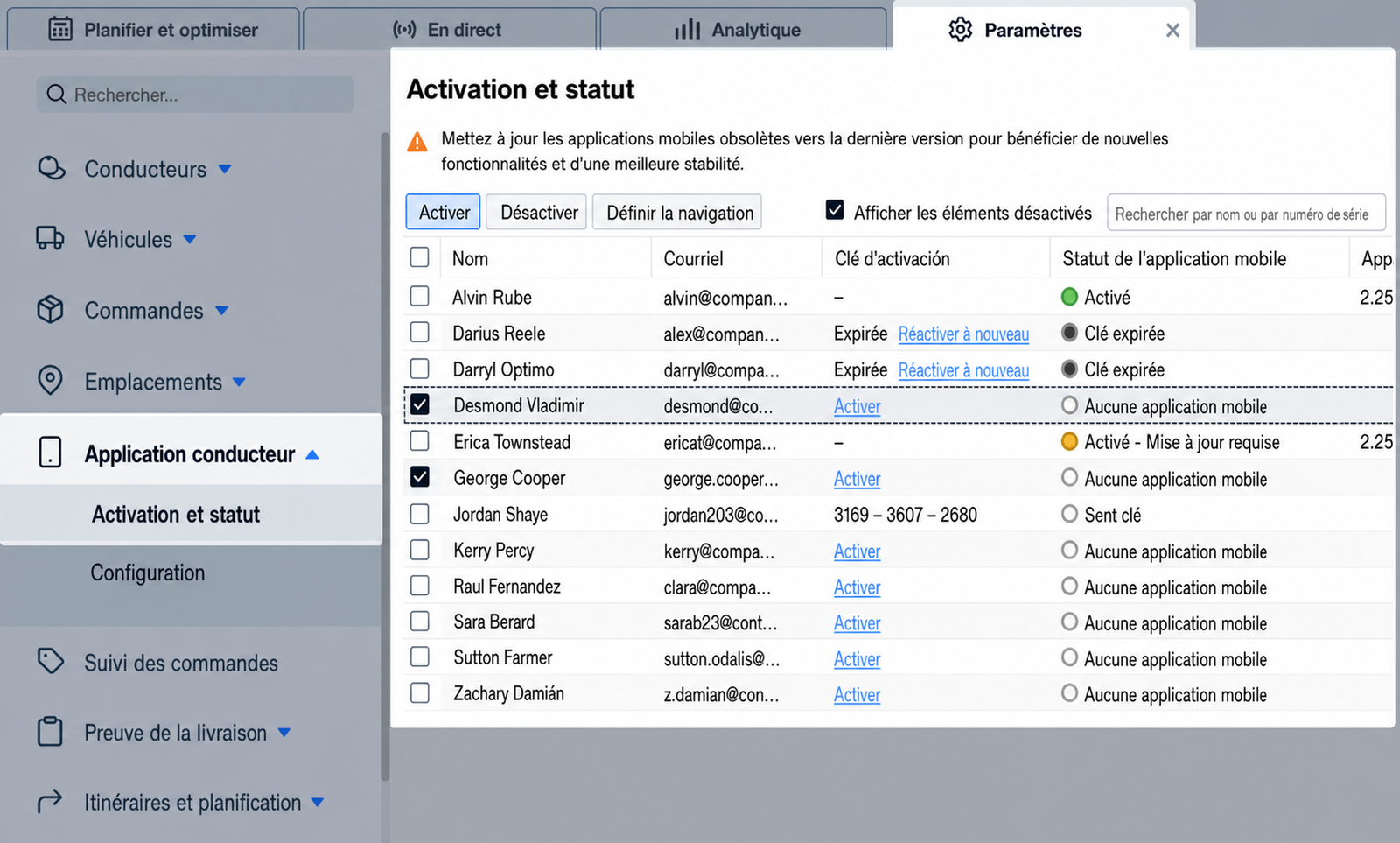This screenshot has width=1400, height=843.
Task: Click the Raul Fernandez name cell
Action: 507,587
